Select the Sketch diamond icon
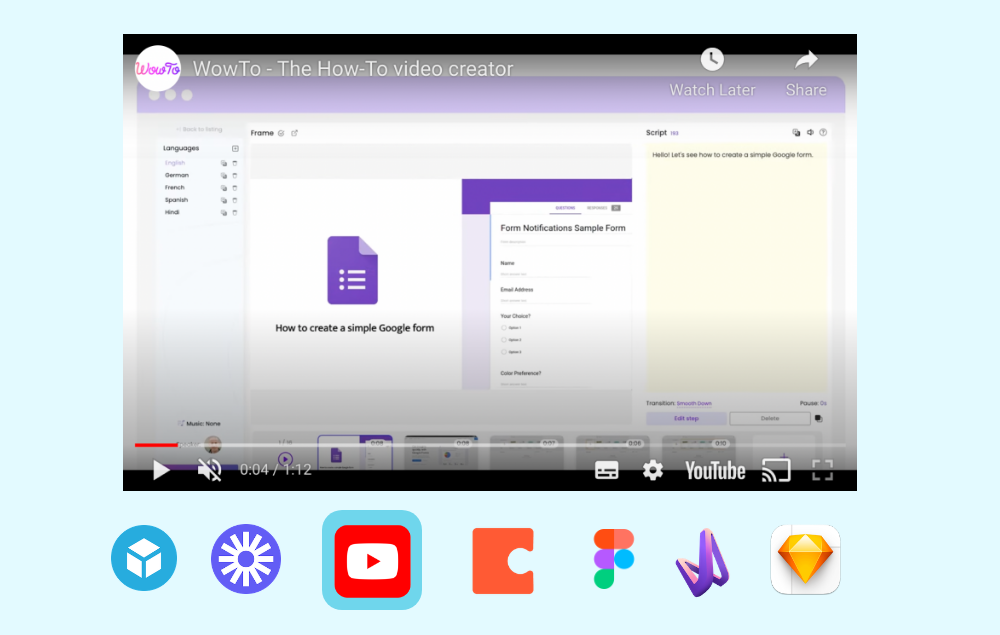Image resolution: width=1000 pixels, height=635 pixels. point(805,560)
